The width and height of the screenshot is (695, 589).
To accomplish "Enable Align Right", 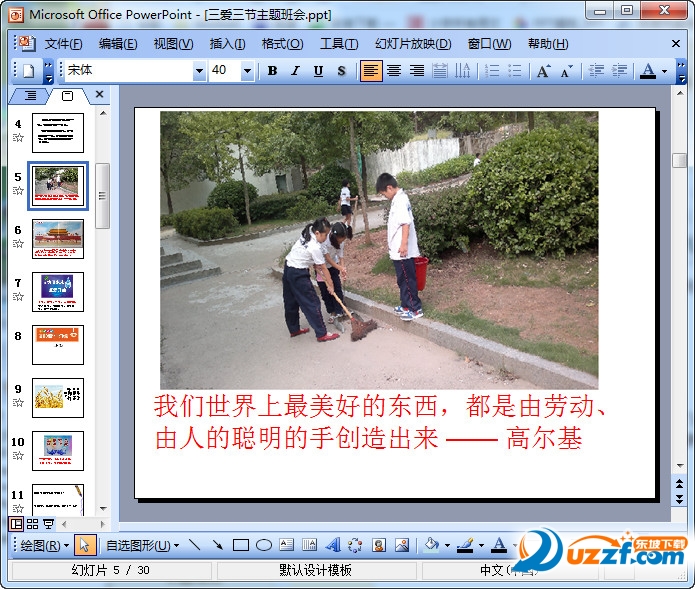I will click(417, 71).
